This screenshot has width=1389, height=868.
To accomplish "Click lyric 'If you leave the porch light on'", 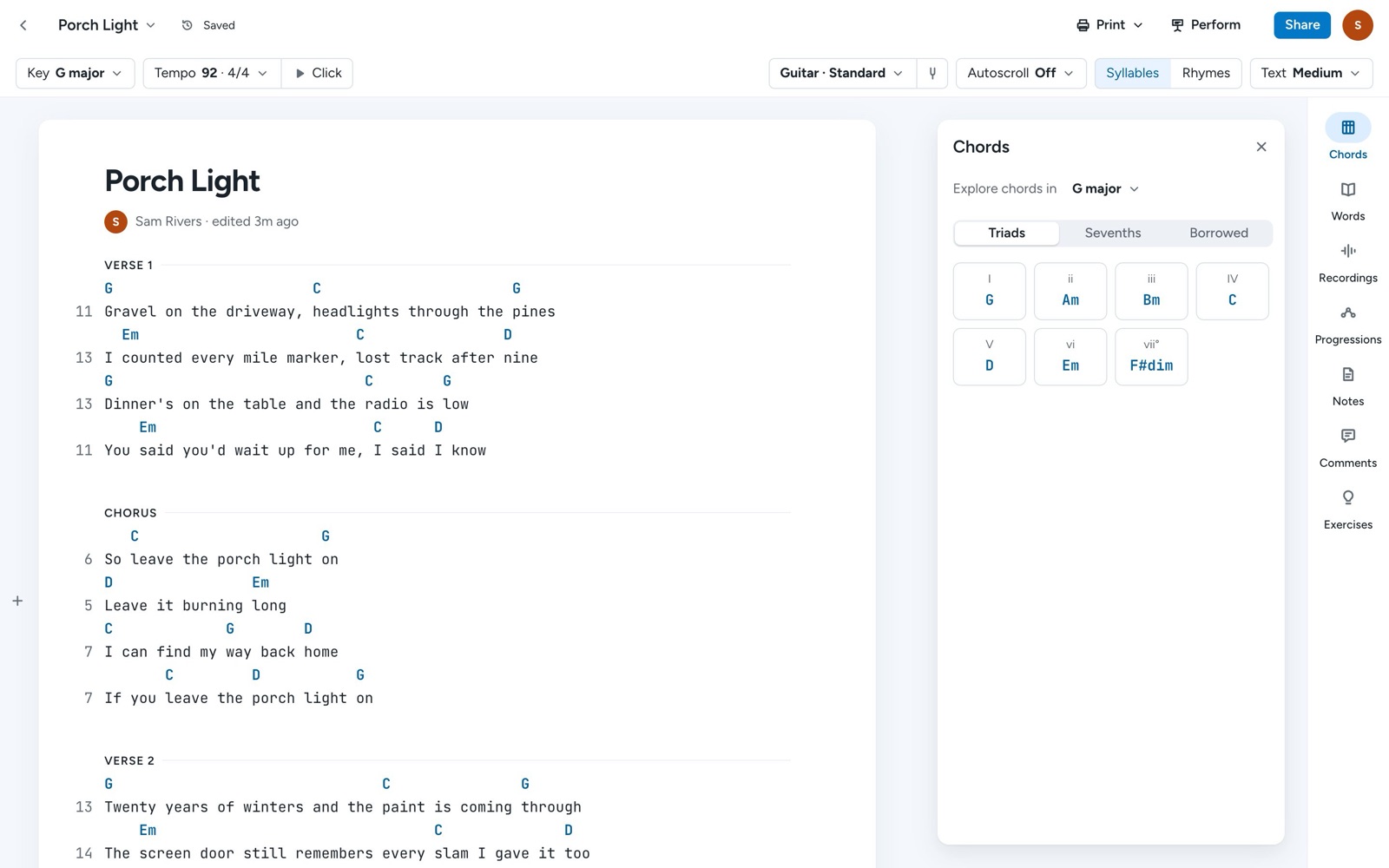I will pos(239,698).
